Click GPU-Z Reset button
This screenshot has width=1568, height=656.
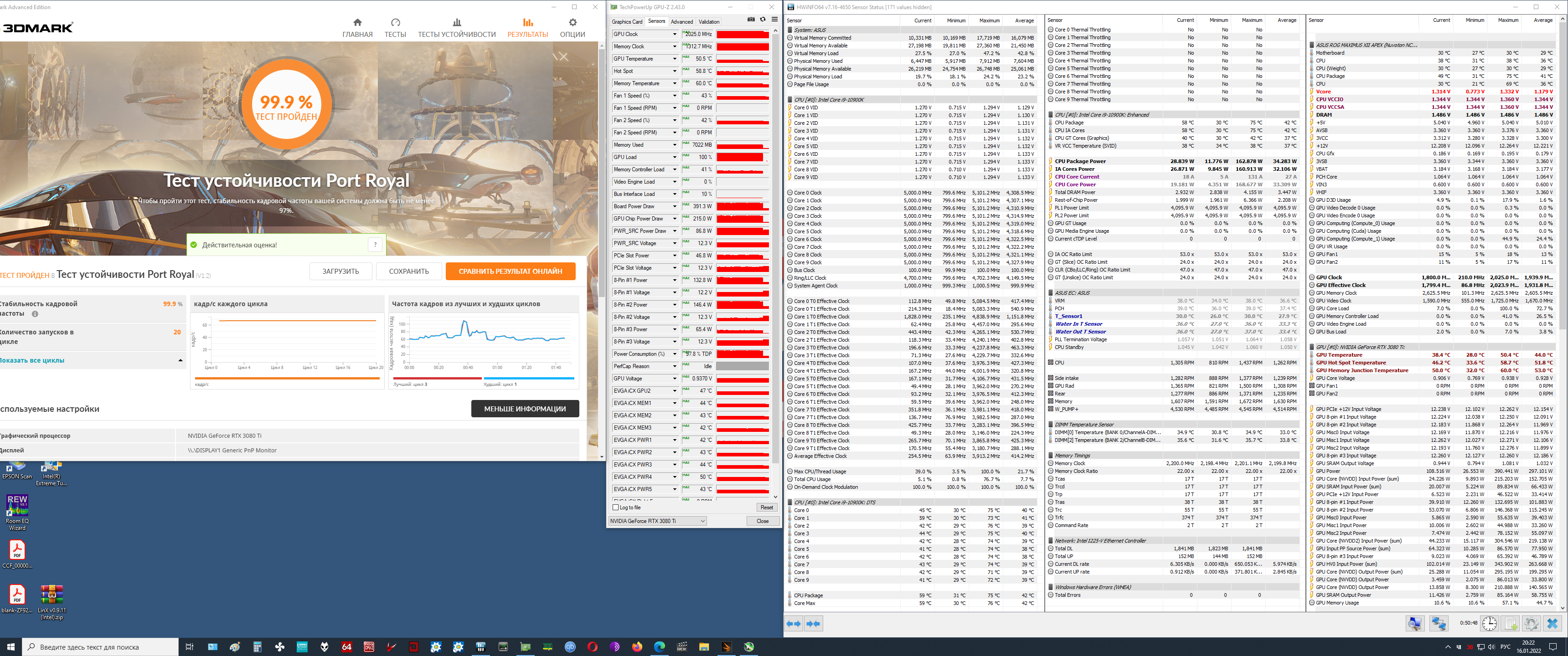766,507
